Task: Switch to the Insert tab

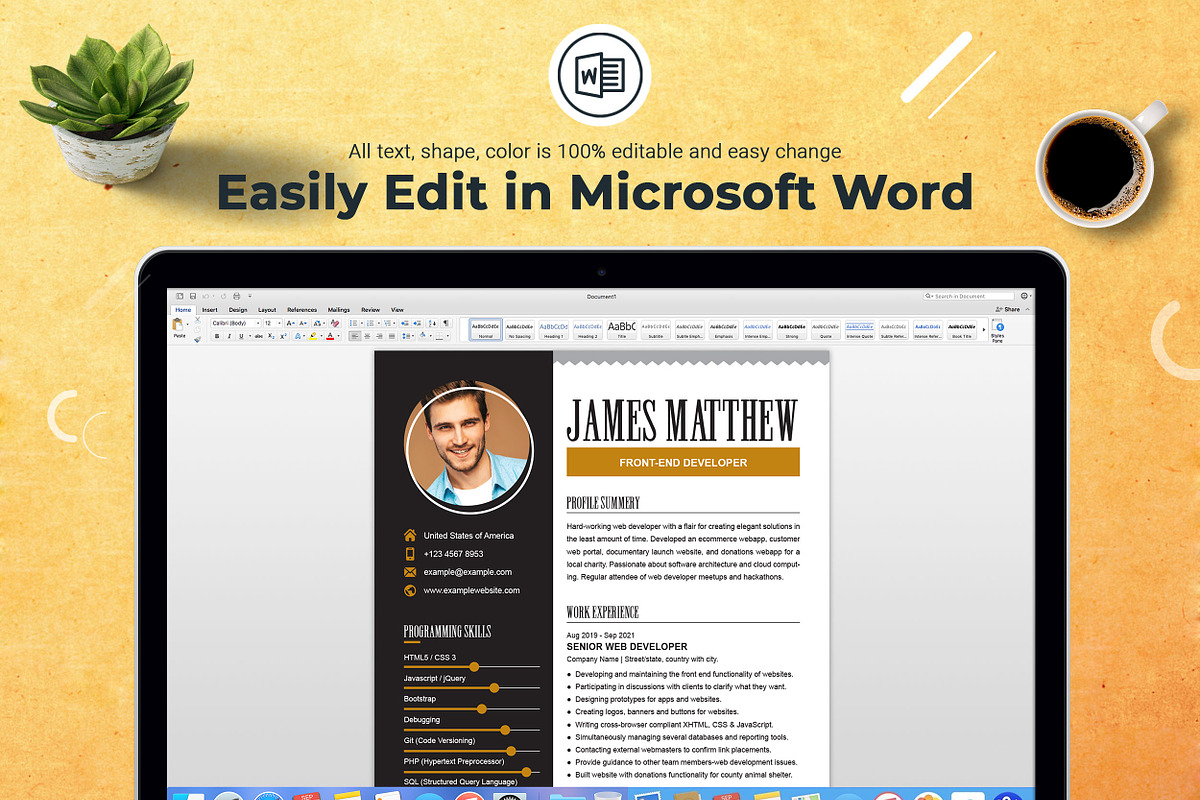Action: pos(210,310)
